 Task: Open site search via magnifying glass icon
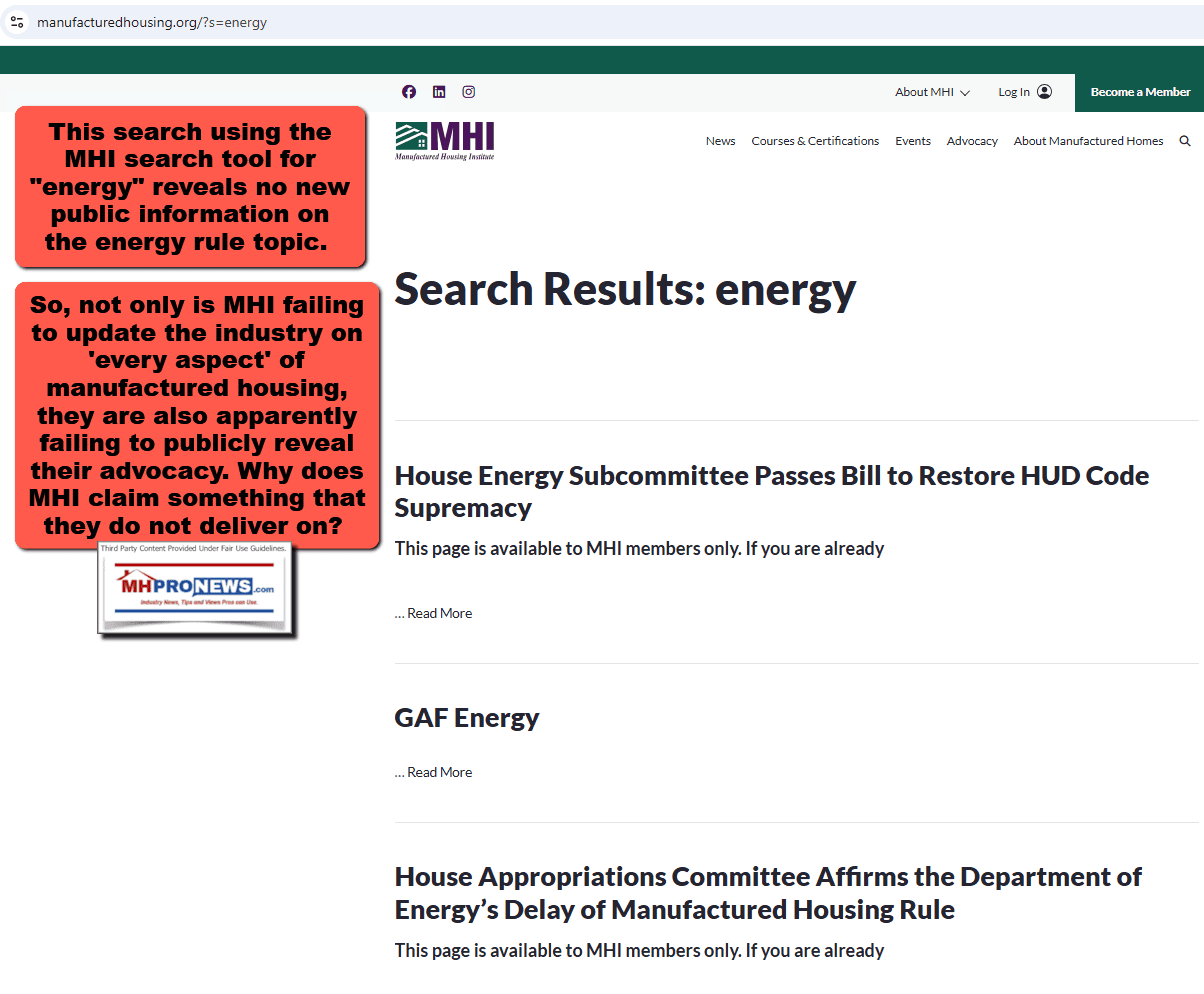click(x=1185, y=141)
